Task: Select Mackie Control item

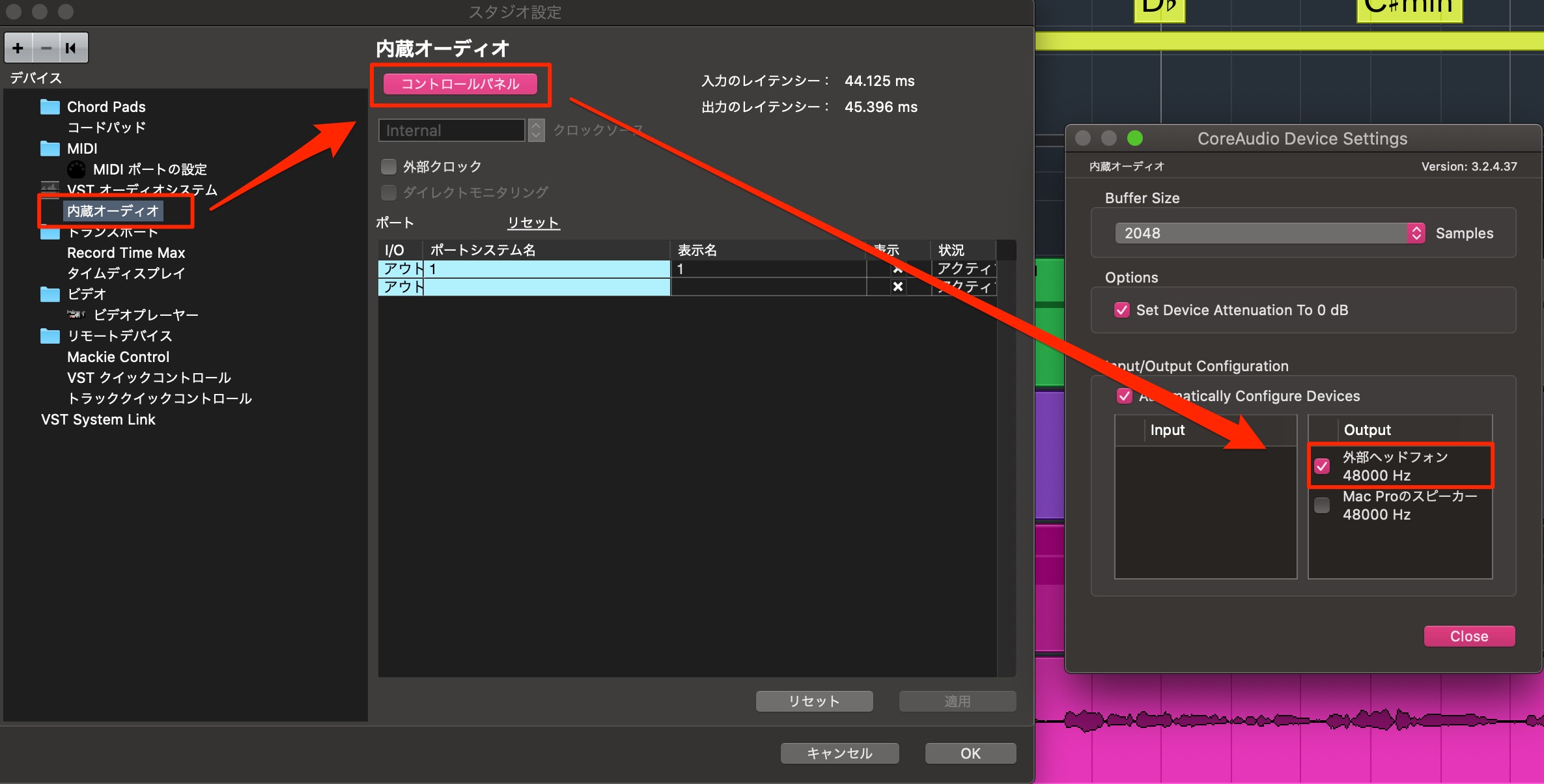Action: click(x=118, y=357)
